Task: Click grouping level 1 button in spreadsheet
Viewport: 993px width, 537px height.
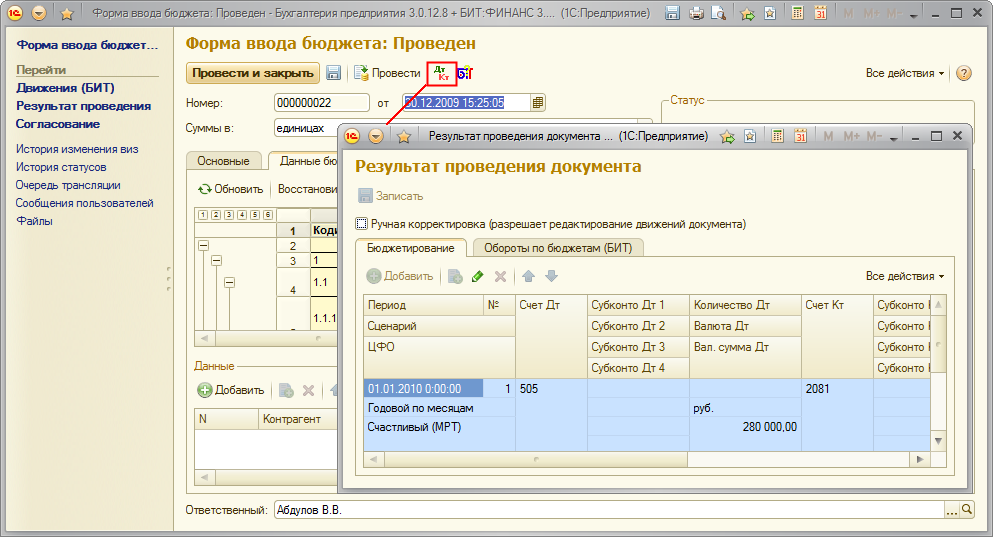Action: click(203, 215)
